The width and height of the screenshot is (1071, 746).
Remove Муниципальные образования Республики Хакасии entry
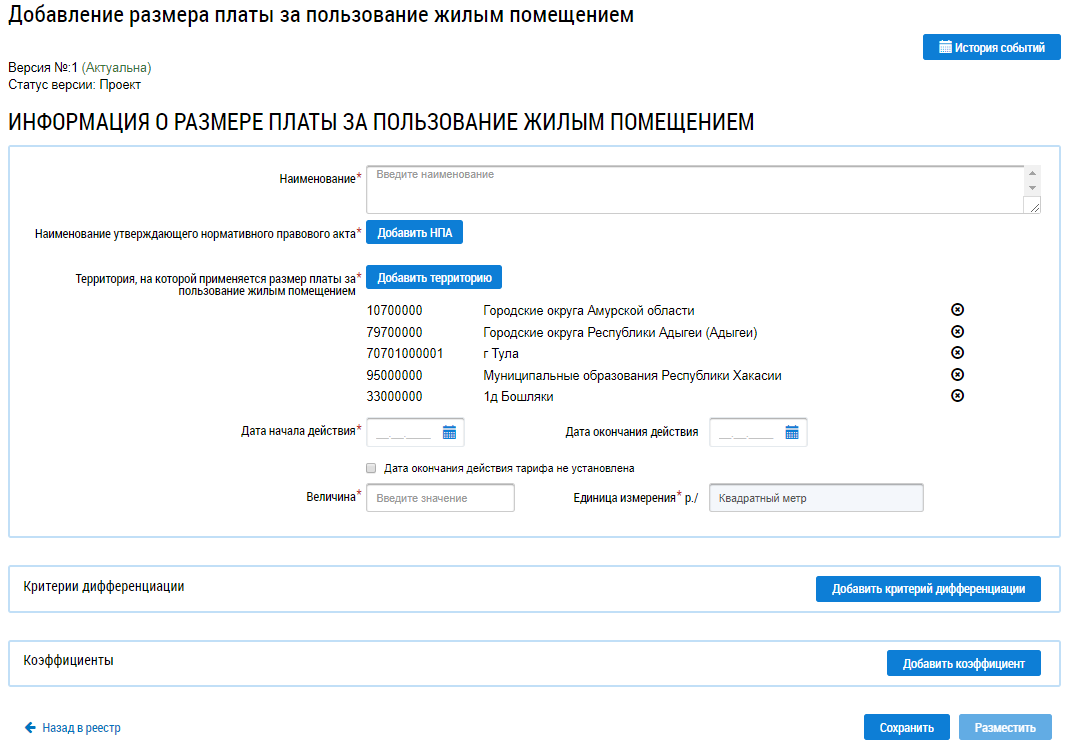coord(957,375)
